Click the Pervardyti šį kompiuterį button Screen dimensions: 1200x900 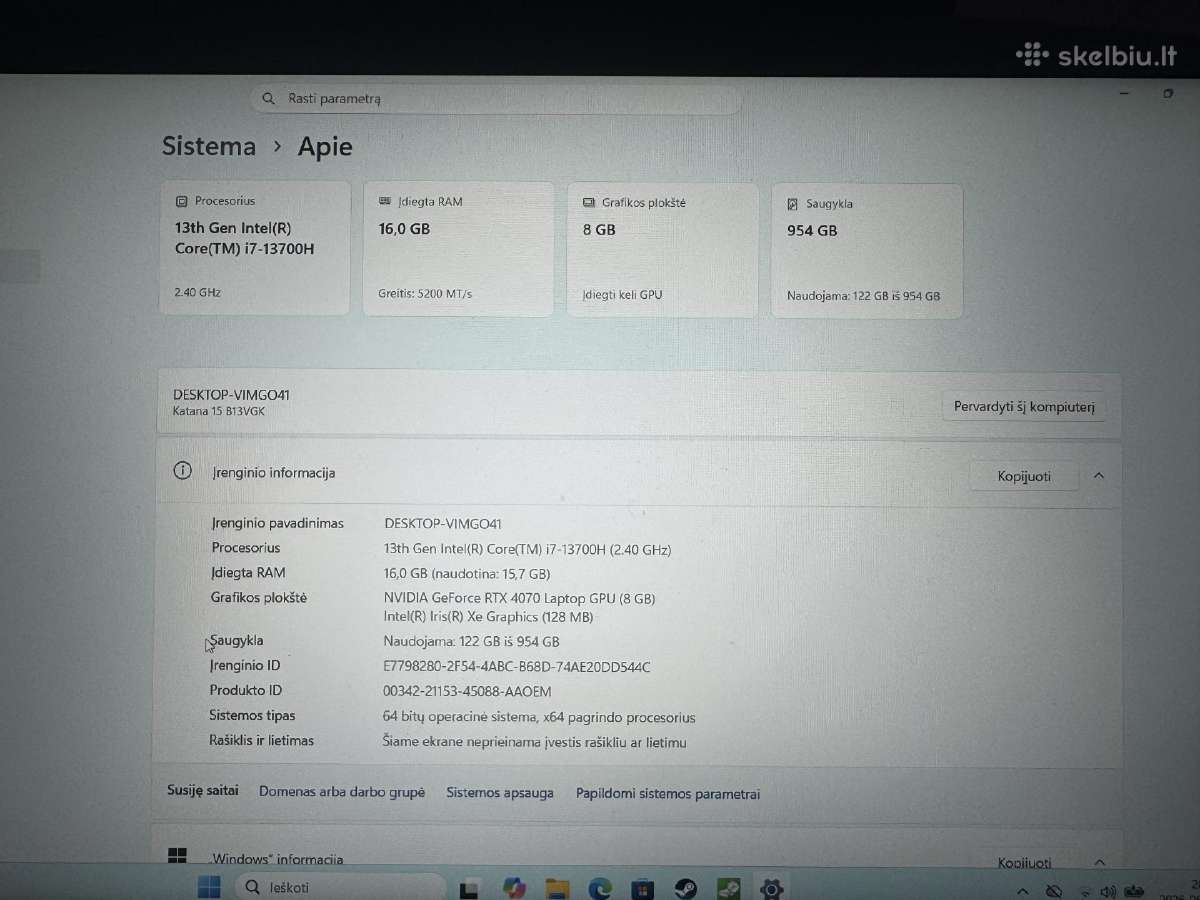click(x=1024, y=407)
